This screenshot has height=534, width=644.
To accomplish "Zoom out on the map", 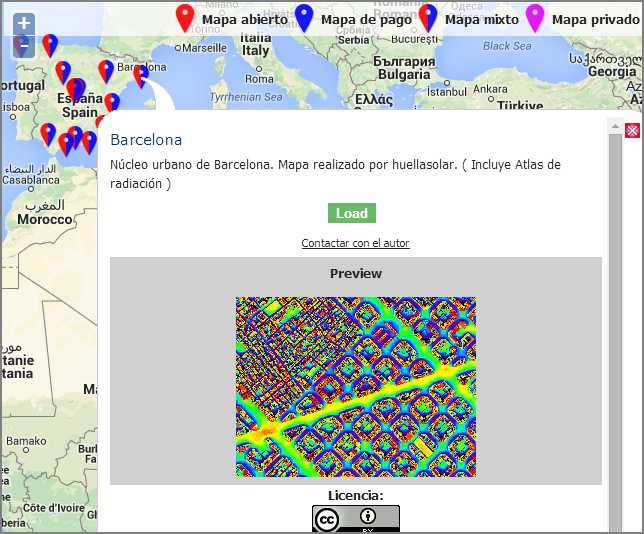I will tap(24, 46).
